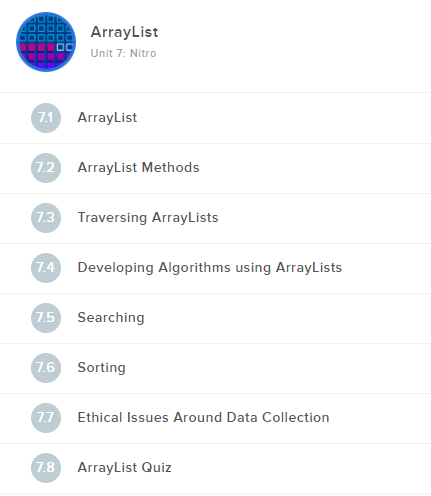Click the 7.1 lesson number badge

coord(46,118)
